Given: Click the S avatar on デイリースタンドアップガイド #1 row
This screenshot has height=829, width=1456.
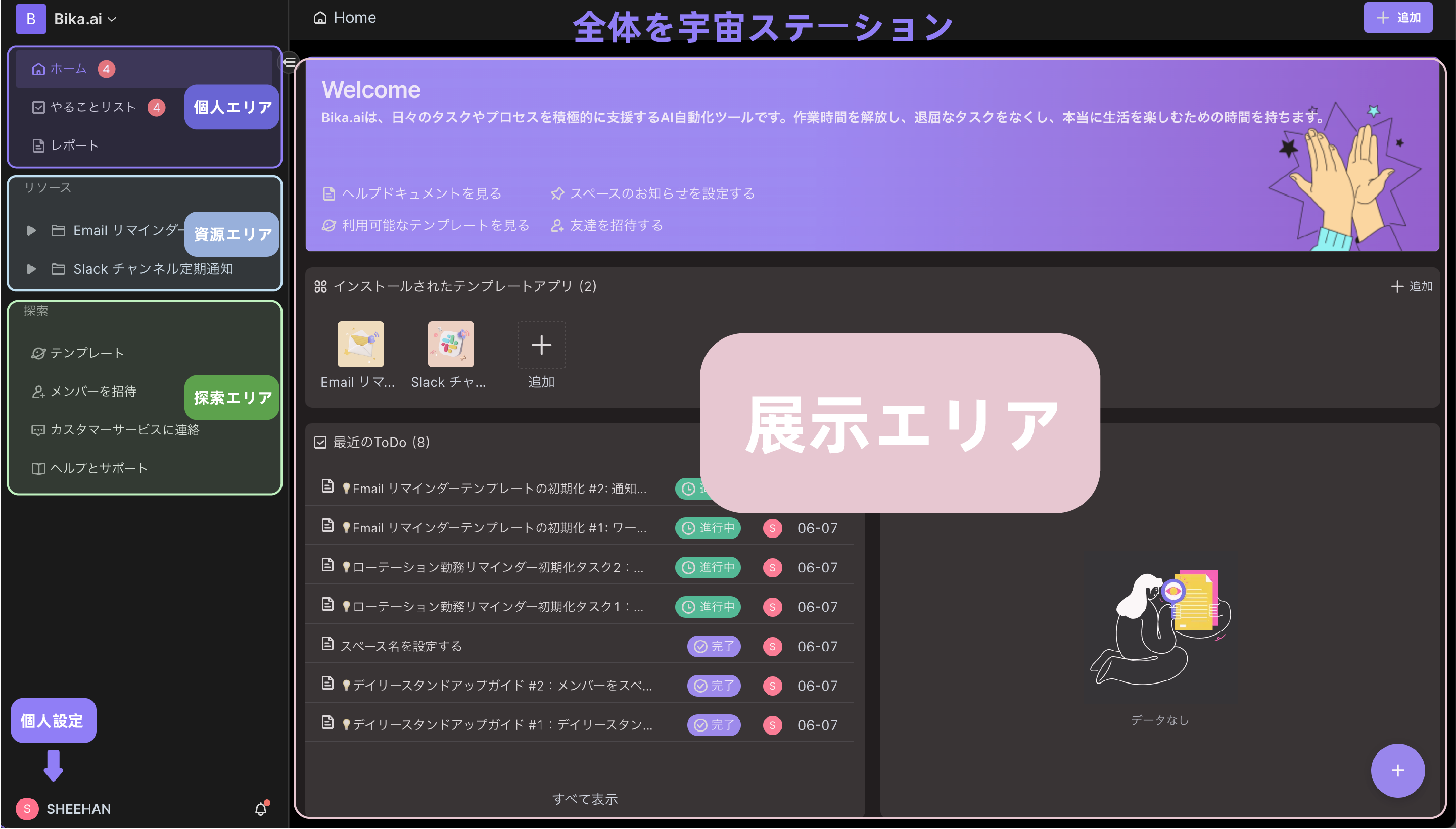Looking at the screenshot, I should pos(772,725).
